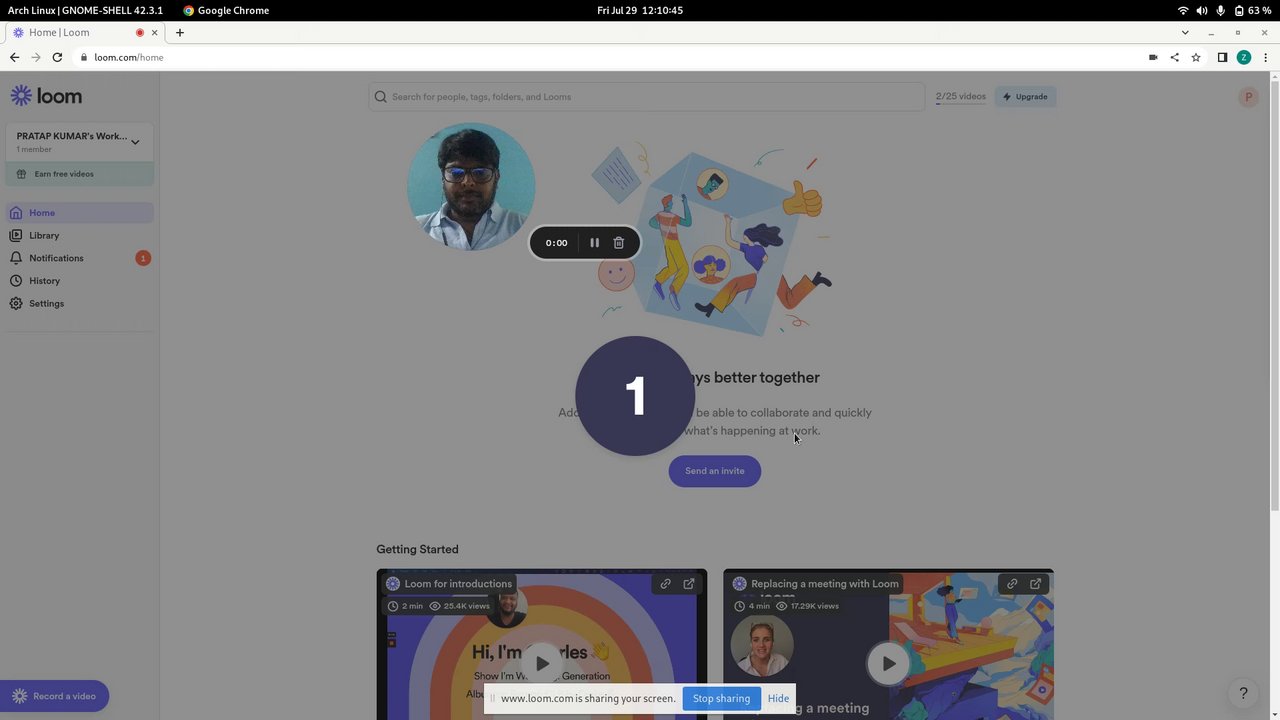Click the camera bubble preview
The height and width of the screenshot is (720, 1280).
(x=471, y=186)
